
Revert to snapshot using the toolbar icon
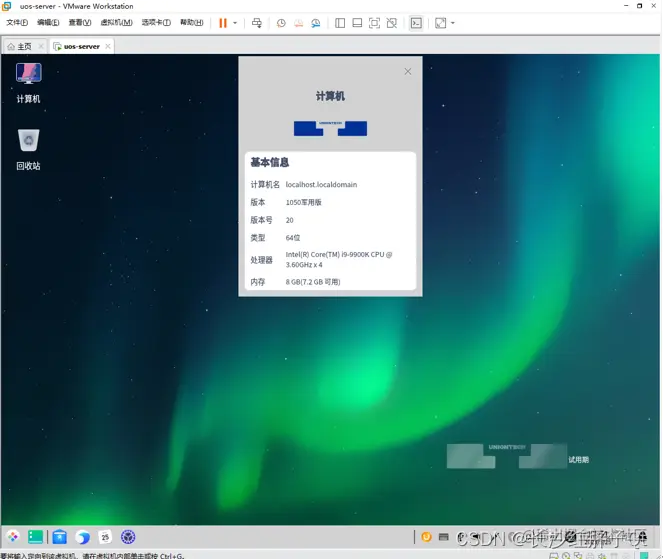299,23
